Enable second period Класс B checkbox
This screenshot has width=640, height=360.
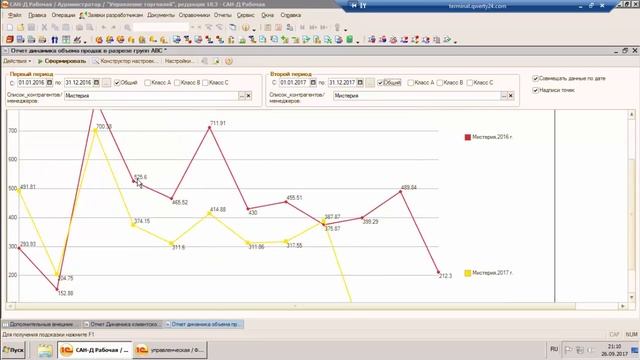coord(440,83)
